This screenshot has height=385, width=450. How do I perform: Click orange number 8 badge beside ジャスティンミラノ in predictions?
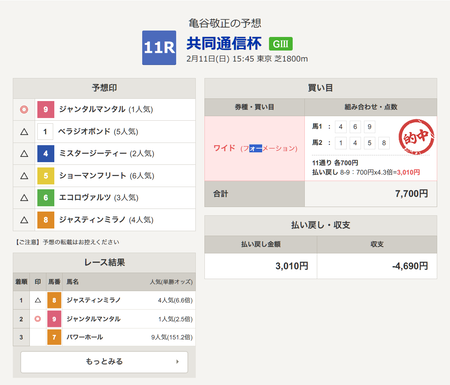click(x=46, y=220)
